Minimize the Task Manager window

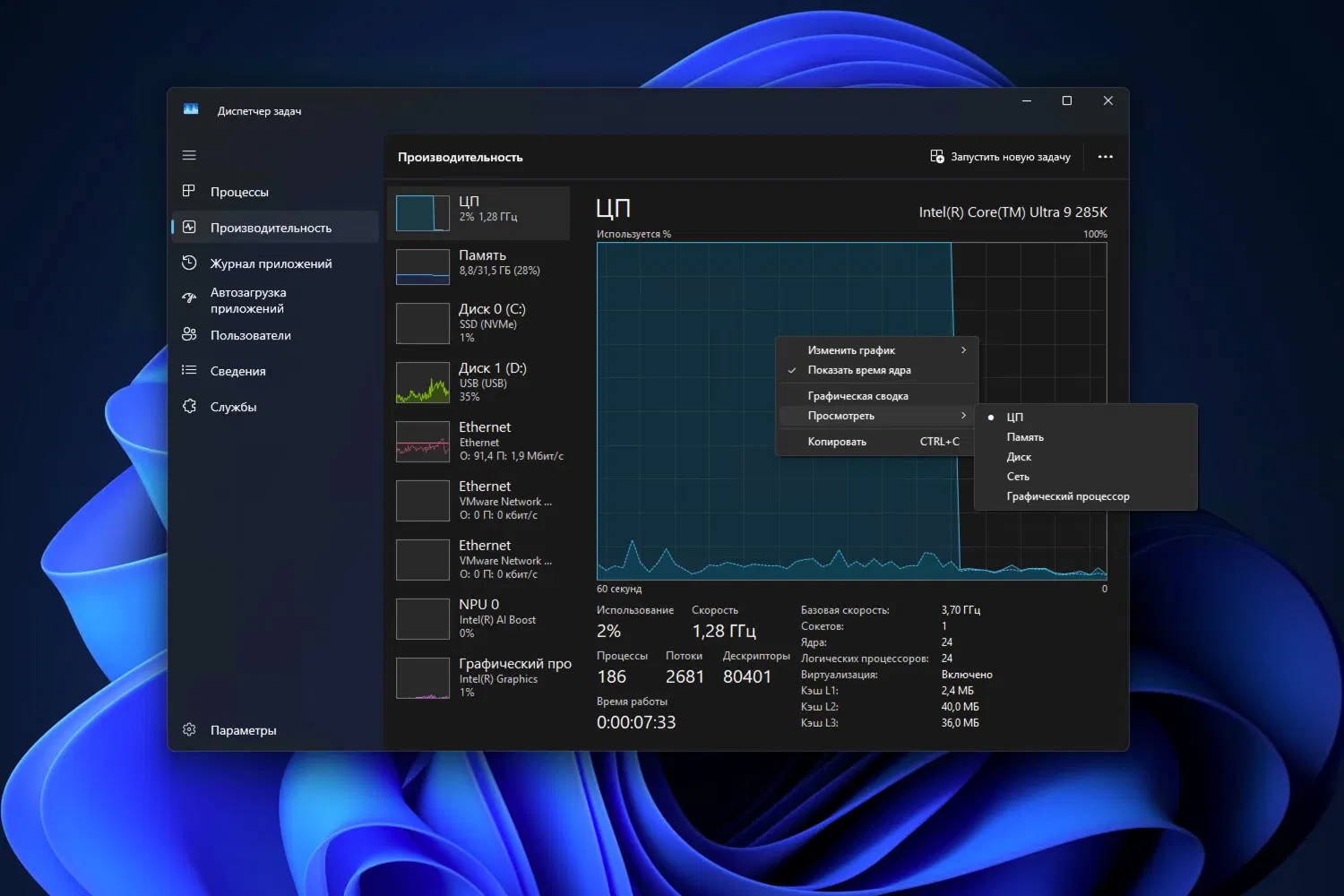pyautogui.click(x=1027, y=100)
